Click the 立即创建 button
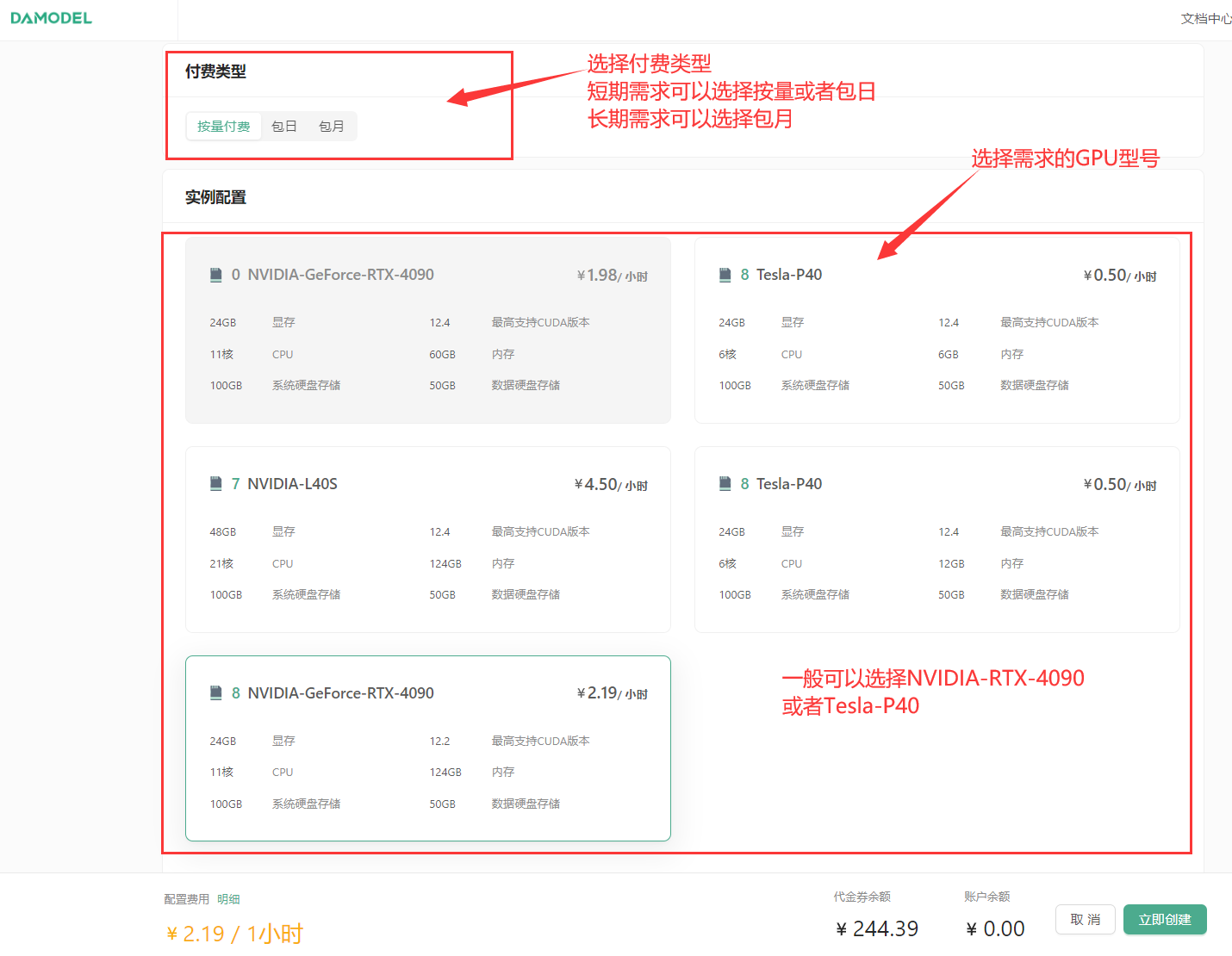Viewport: 1232px width, 956px height. tap(1165, 919)
